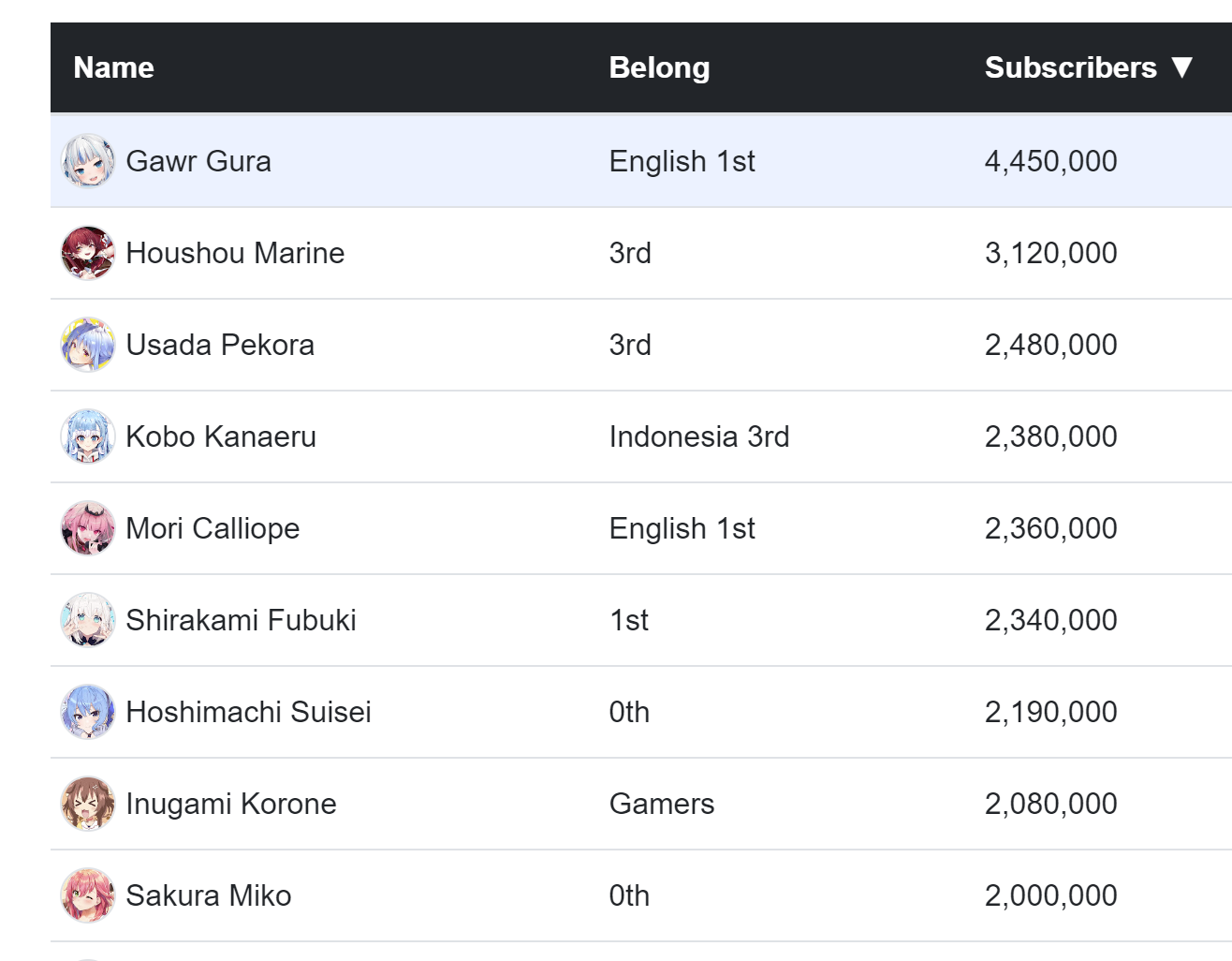This screenshot has height=961, width=1232.
Task: Click Gawr Gura's avatar icon
Action: 88,161
